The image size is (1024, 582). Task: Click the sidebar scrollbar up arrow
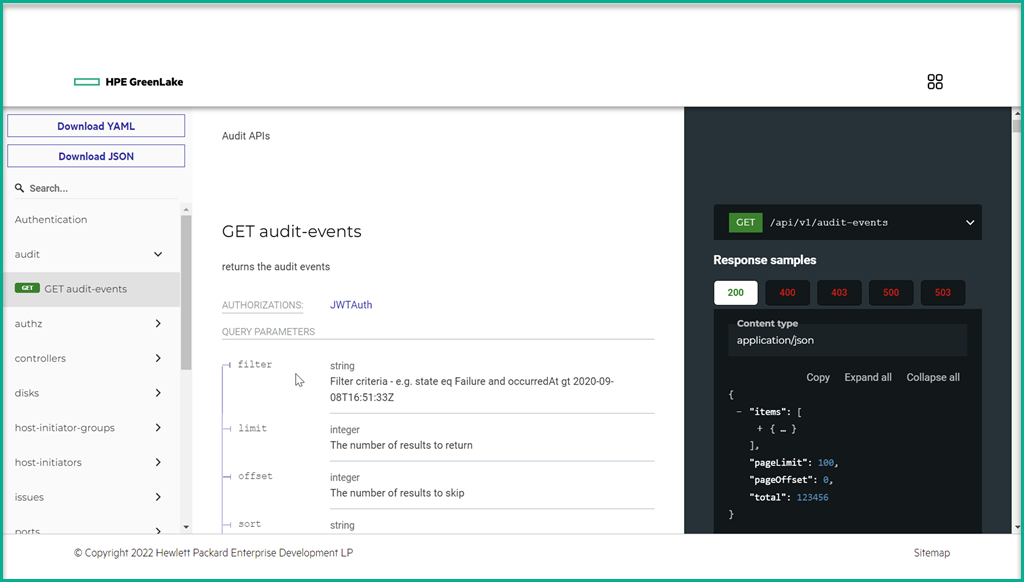[186, 210]
